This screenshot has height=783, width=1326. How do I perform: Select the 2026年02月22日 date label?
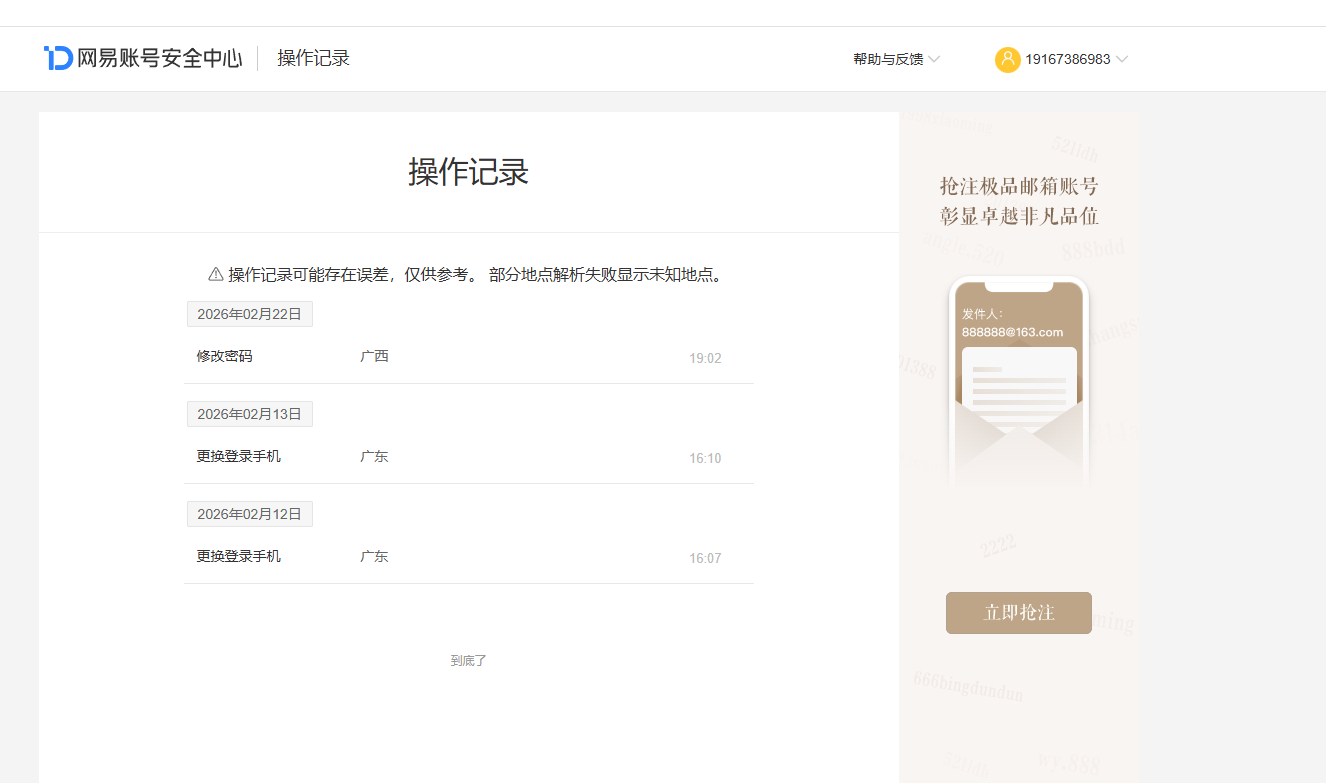(x=250, y=314)
